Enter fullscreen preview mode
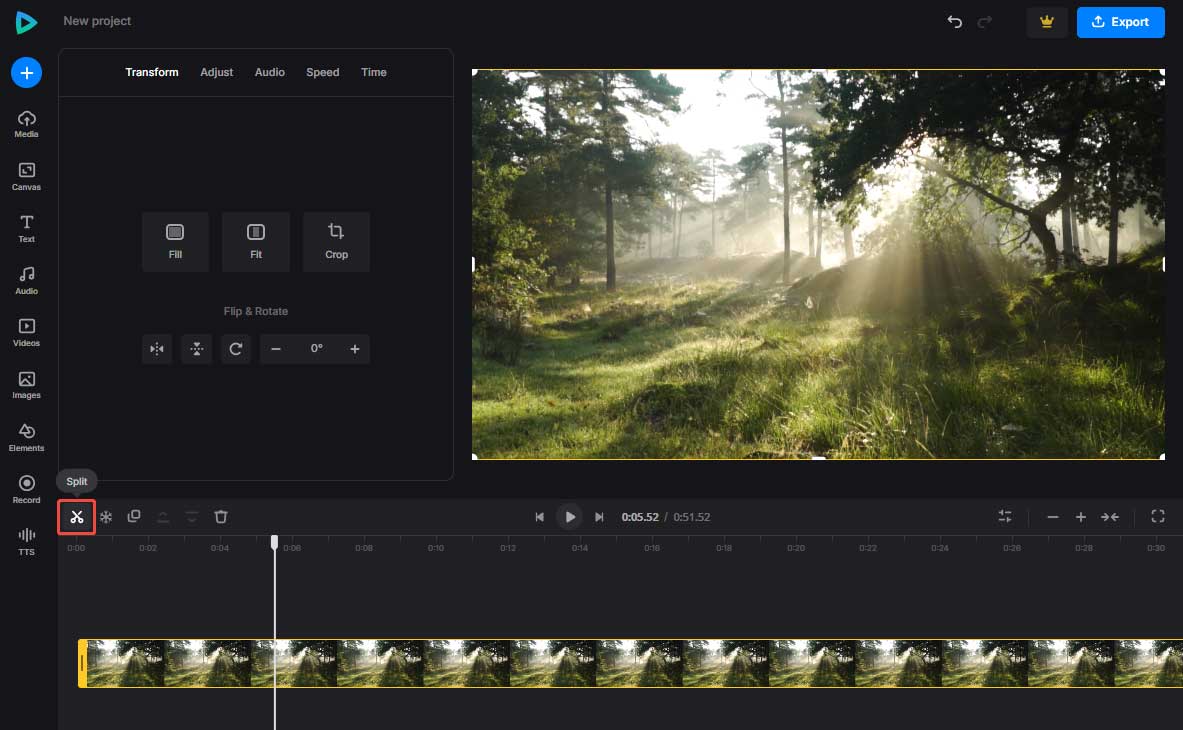The image size is (1183, 730). (1158, 517)
